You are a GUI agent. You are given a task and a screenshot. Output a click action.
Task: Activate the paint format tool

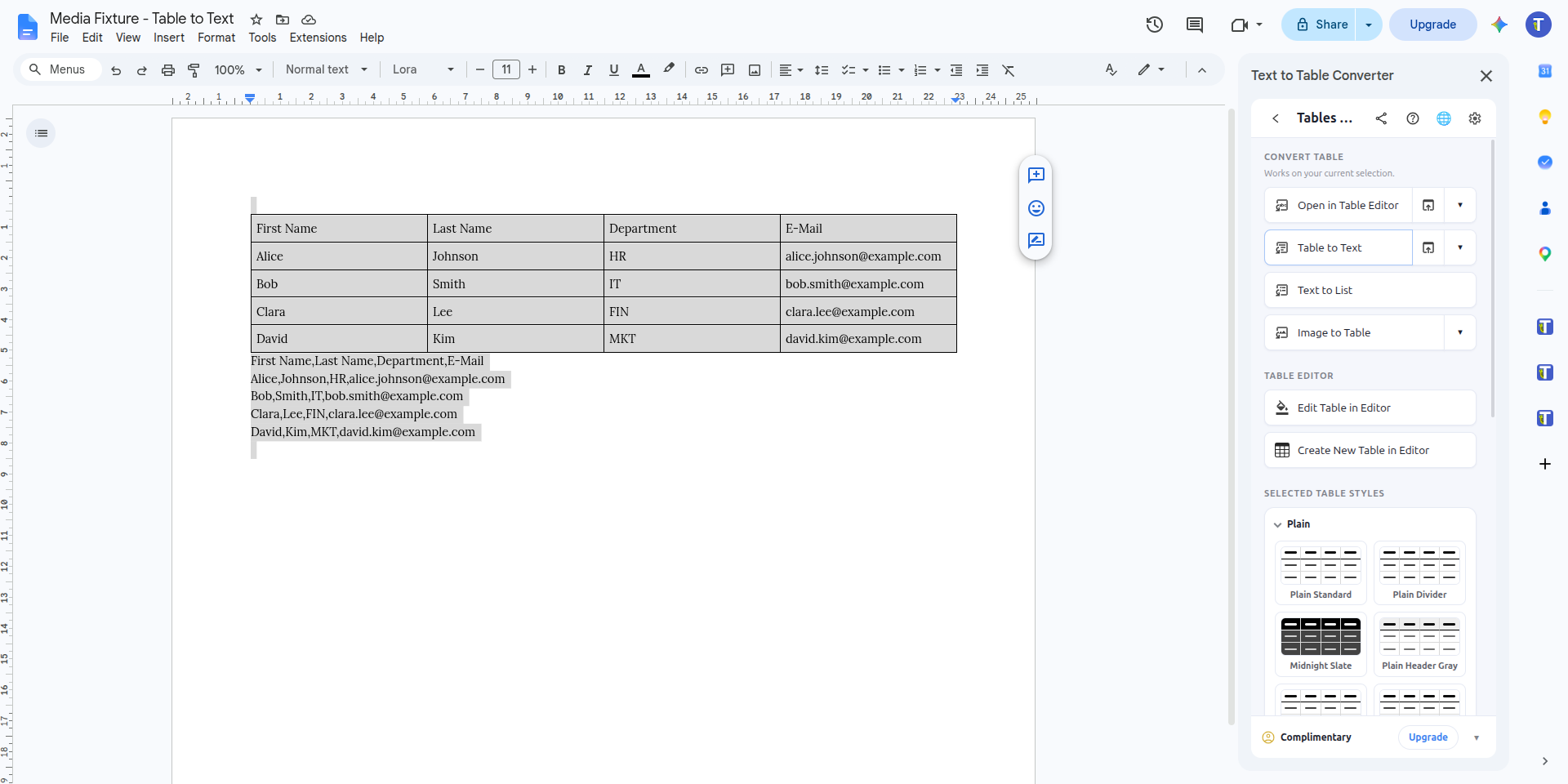(x=194, y=70)
